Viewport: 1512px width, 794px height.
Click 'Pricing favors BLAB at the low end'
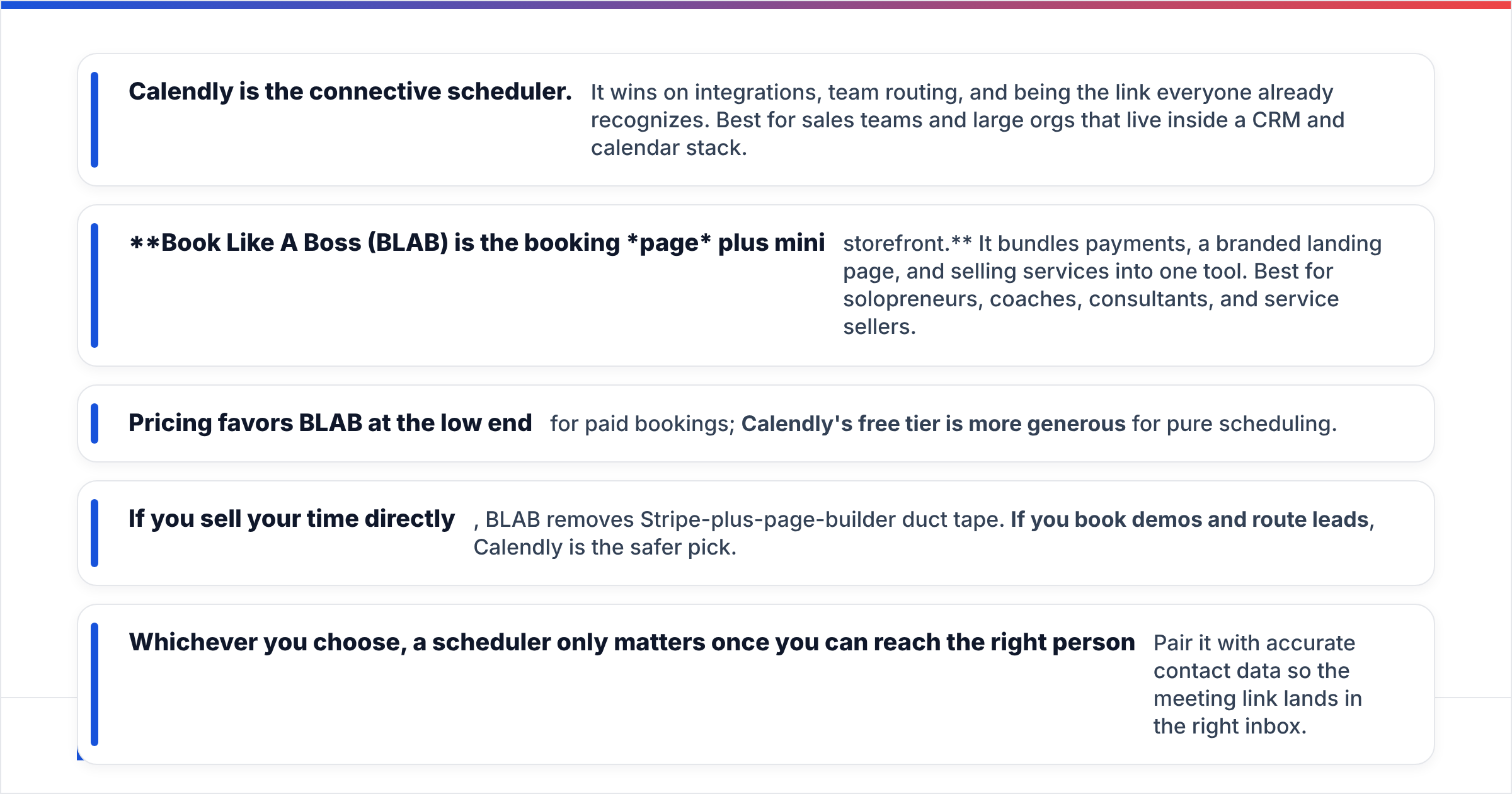click(330, 423)
